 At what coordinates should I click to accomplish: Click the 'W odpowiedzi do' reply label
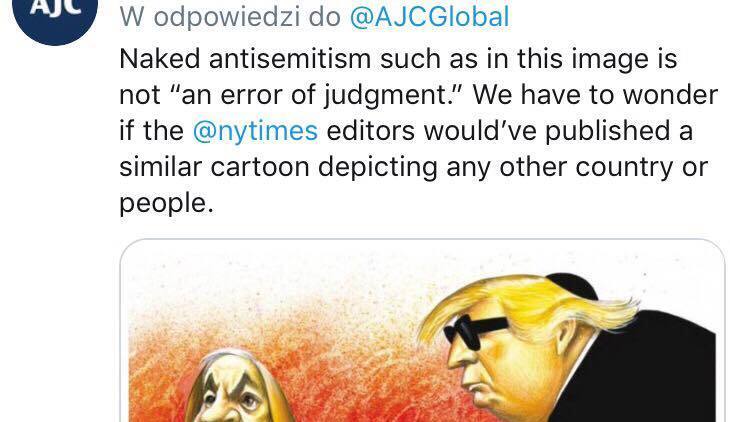(x=230, y=17)
